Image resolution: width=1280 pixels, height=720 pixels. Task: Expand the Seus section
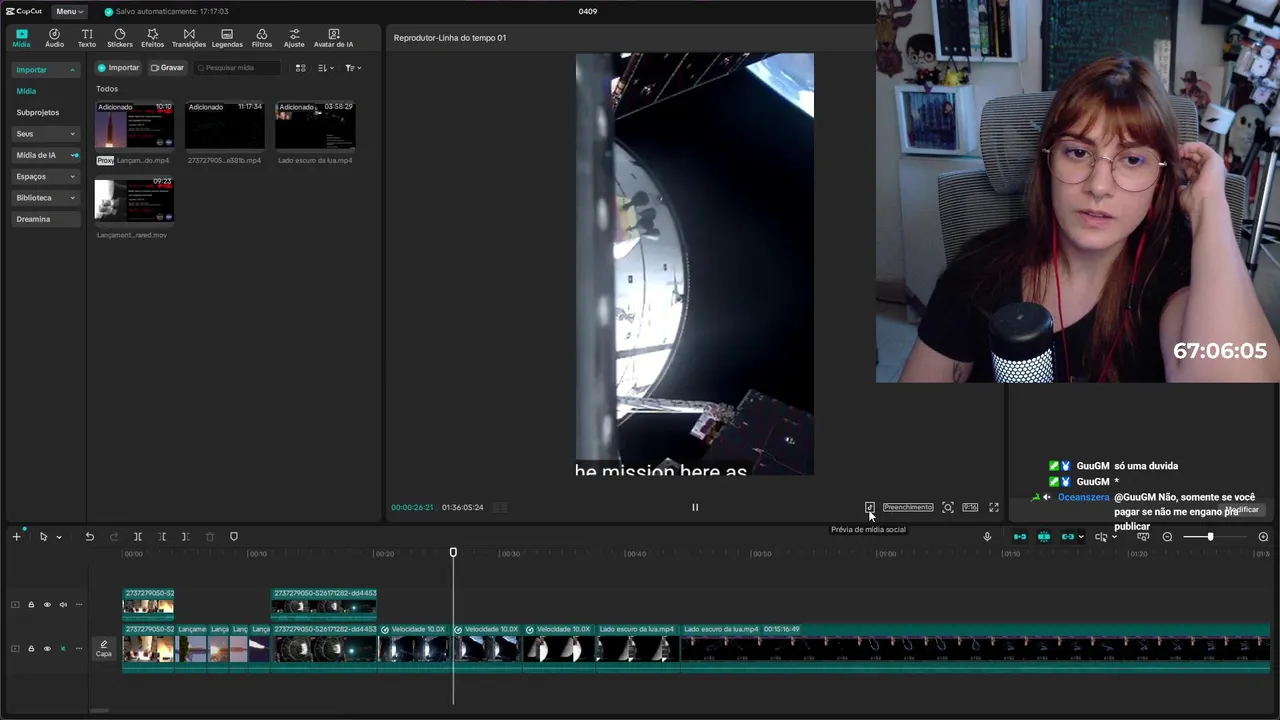click(x=45, y=134)
